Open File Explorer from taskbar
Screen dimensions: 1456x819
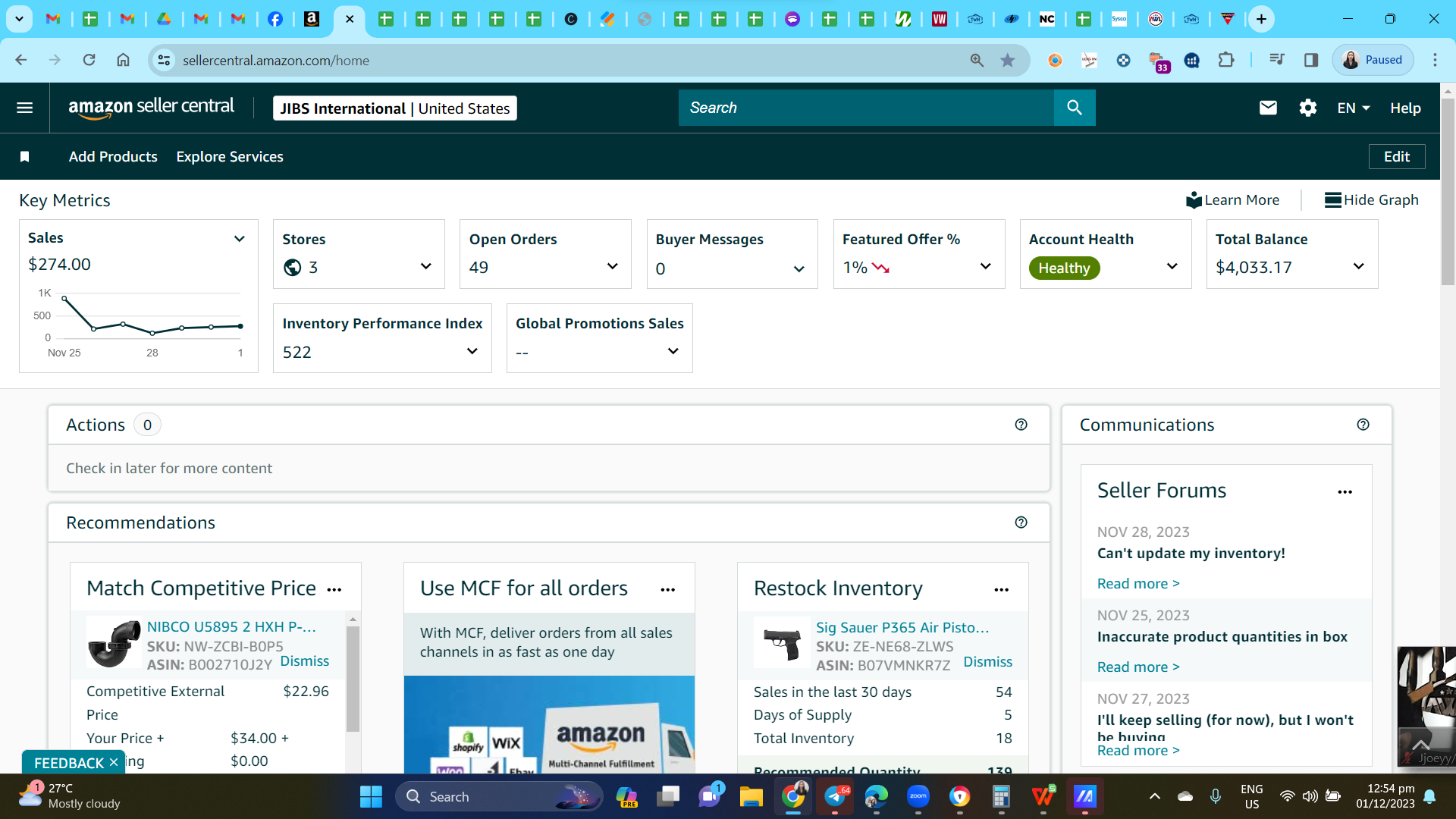click(x=751, y=797)
